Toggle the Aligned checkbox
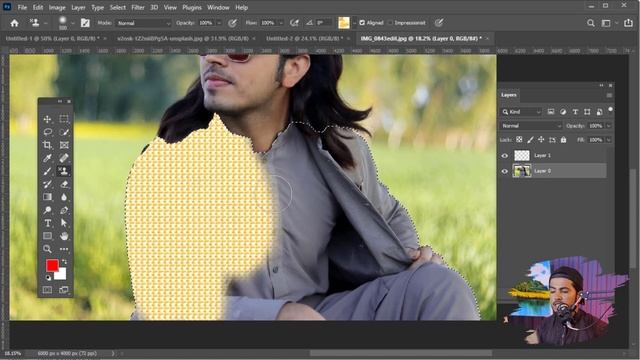 pos(362,23)
